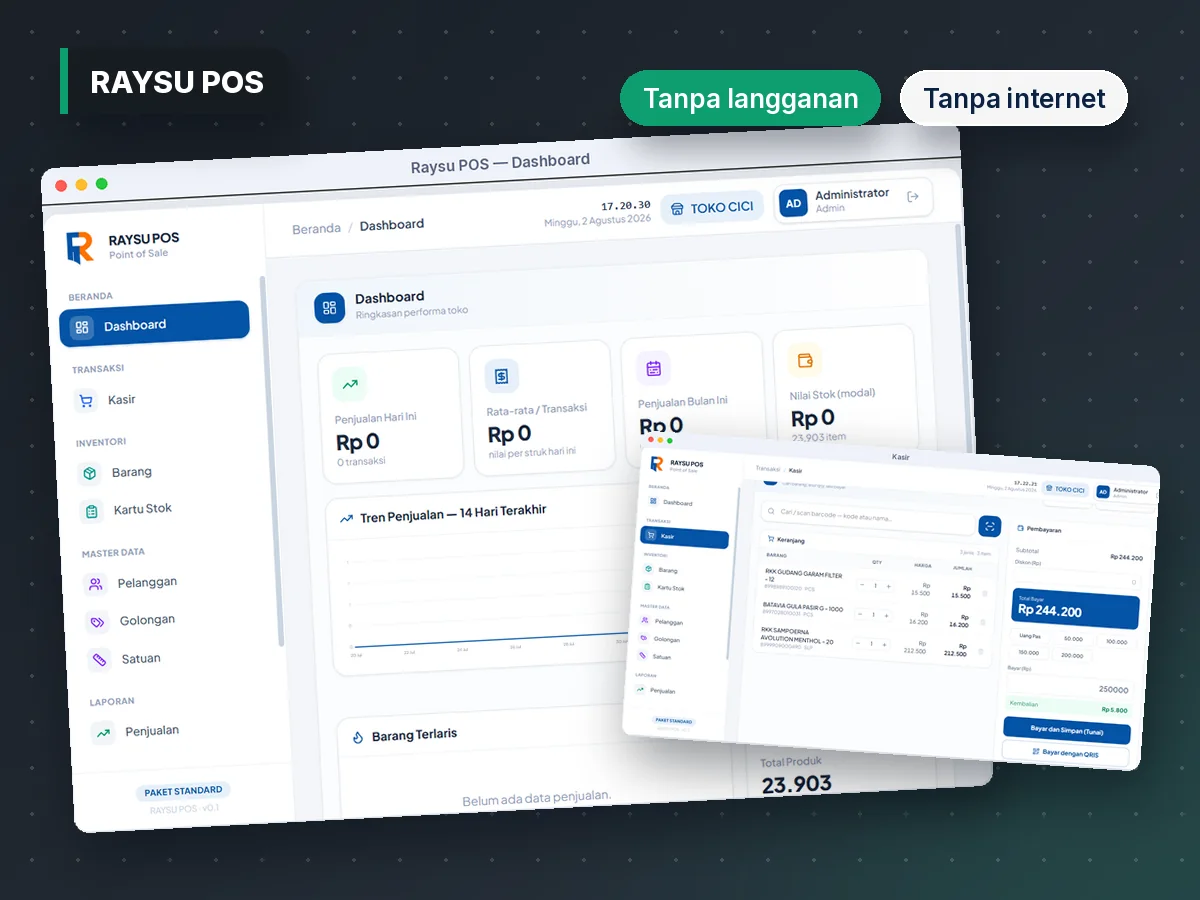Decrease quantity of RKK GUDANG GARAM FILTER
This screenshot has height=900, width=1200.
pos(862,585)
